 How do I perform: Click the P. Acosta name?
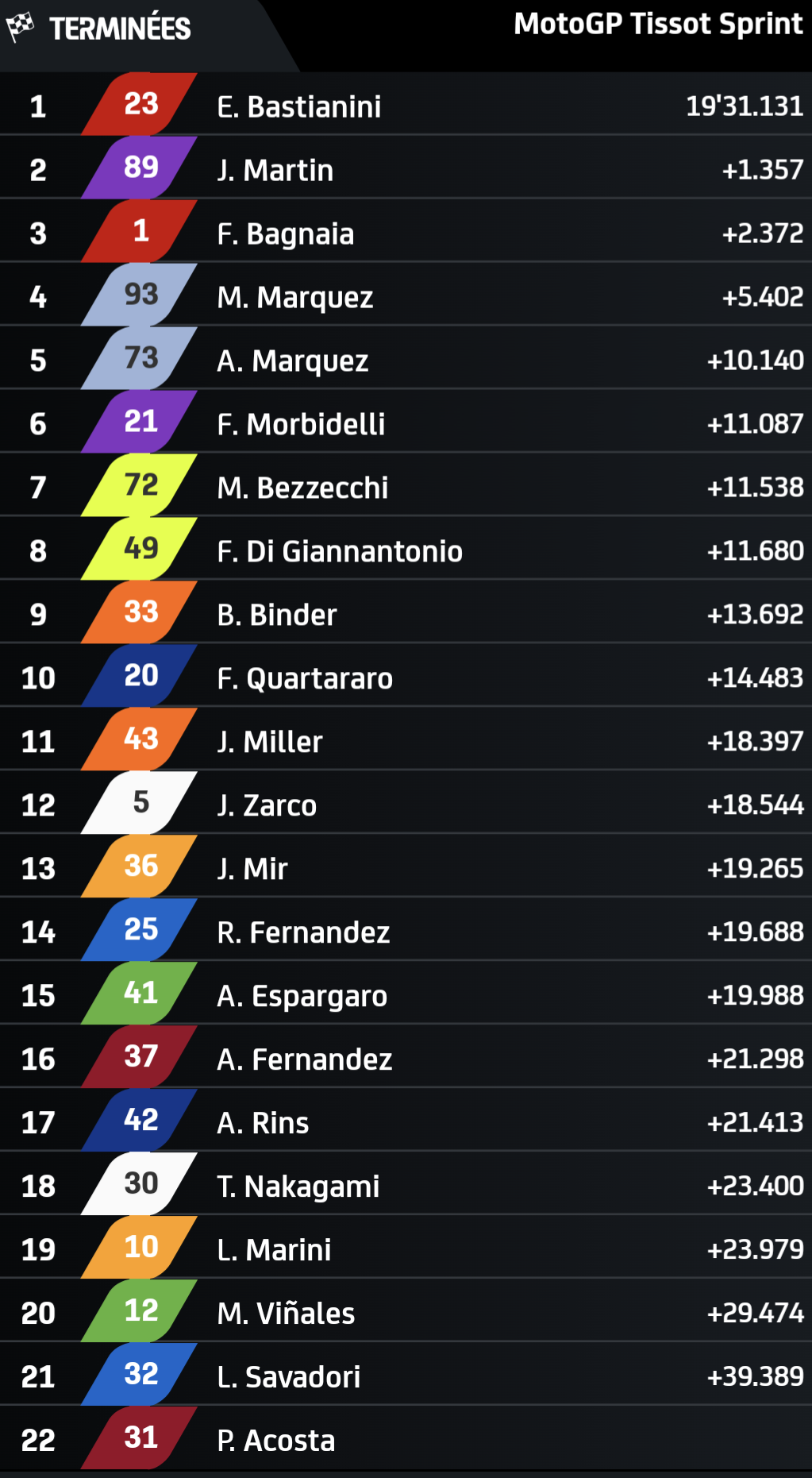click(x=276, y=1441)
